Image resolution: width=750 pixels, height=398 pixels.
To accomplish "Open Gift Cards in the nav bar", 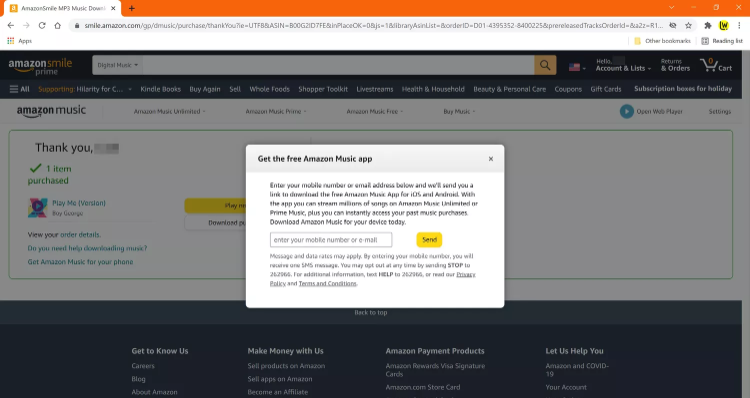I will click(x=606, y=89).
